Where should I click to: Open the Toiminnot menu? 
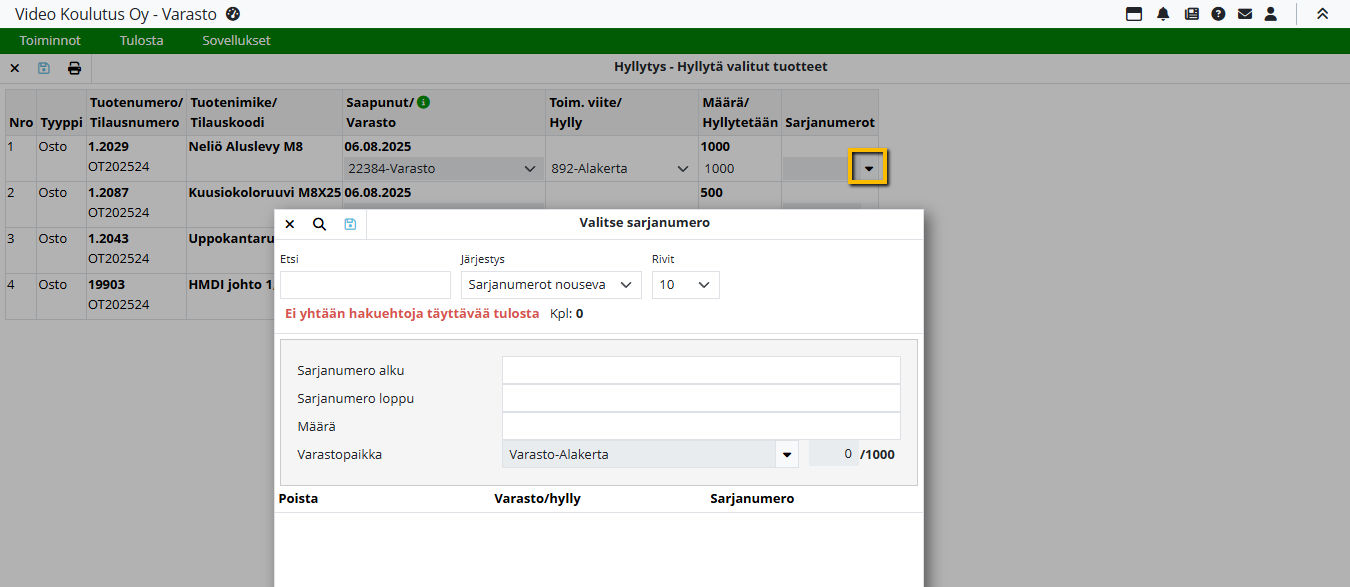50,41
